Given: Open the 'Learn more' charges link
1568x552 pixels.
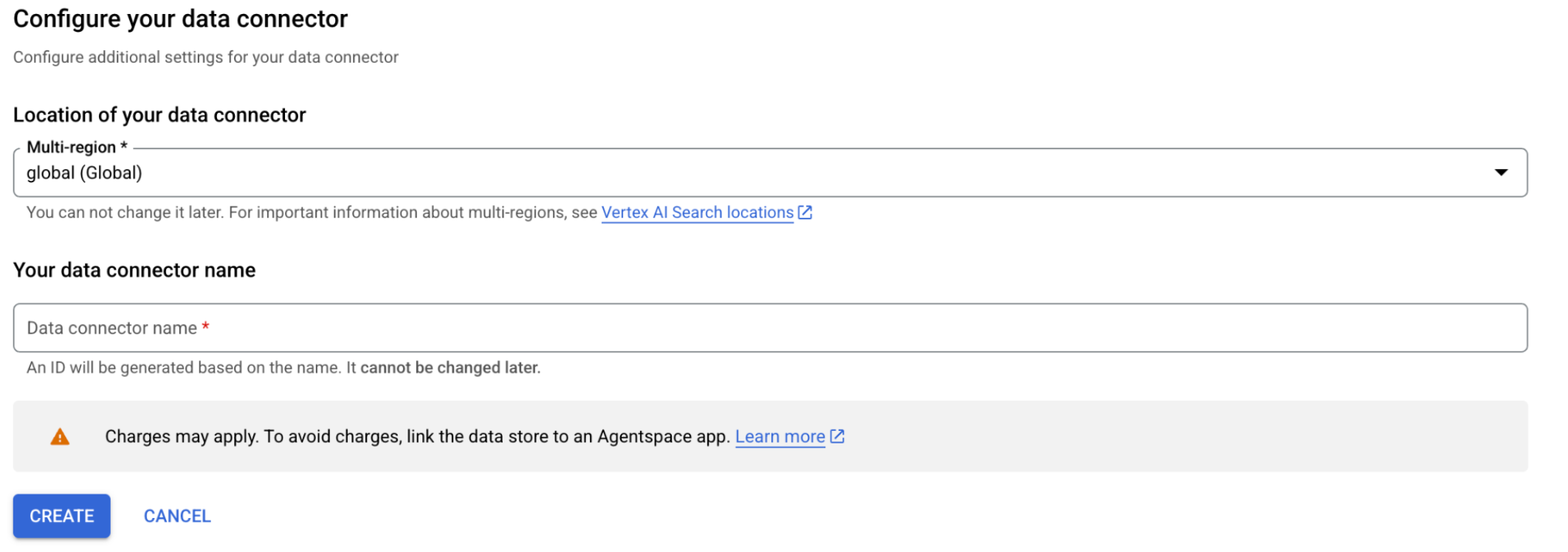Looking at the screenshot, I should pos(780,437).
